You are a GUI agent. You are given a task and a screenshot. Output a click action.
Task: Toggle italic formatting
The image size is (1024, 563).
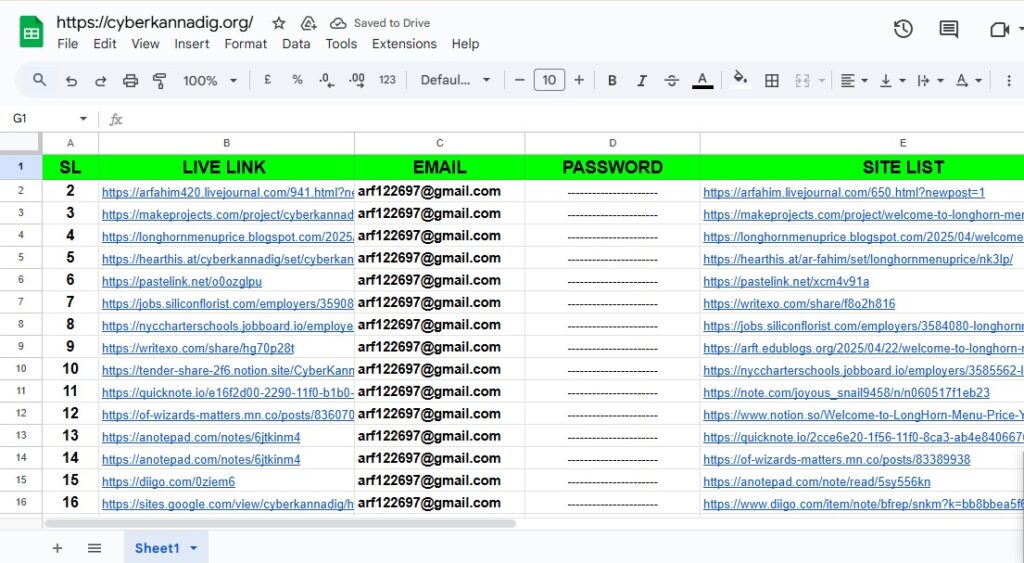642,80
